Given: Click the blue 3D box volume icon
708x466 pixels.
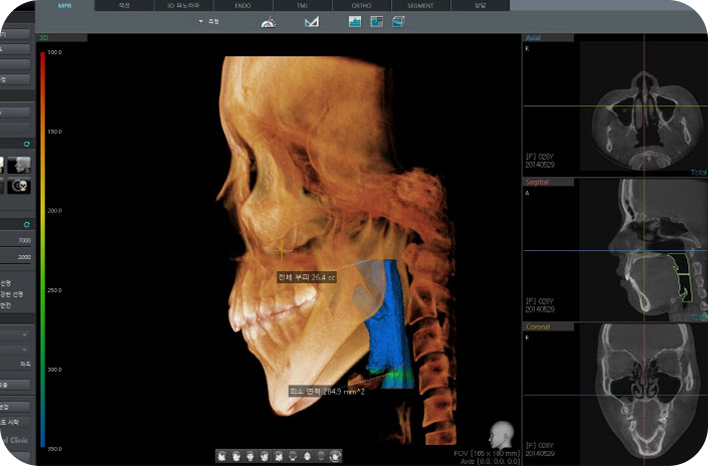Looking at the screenshot, I should point(398,21).
